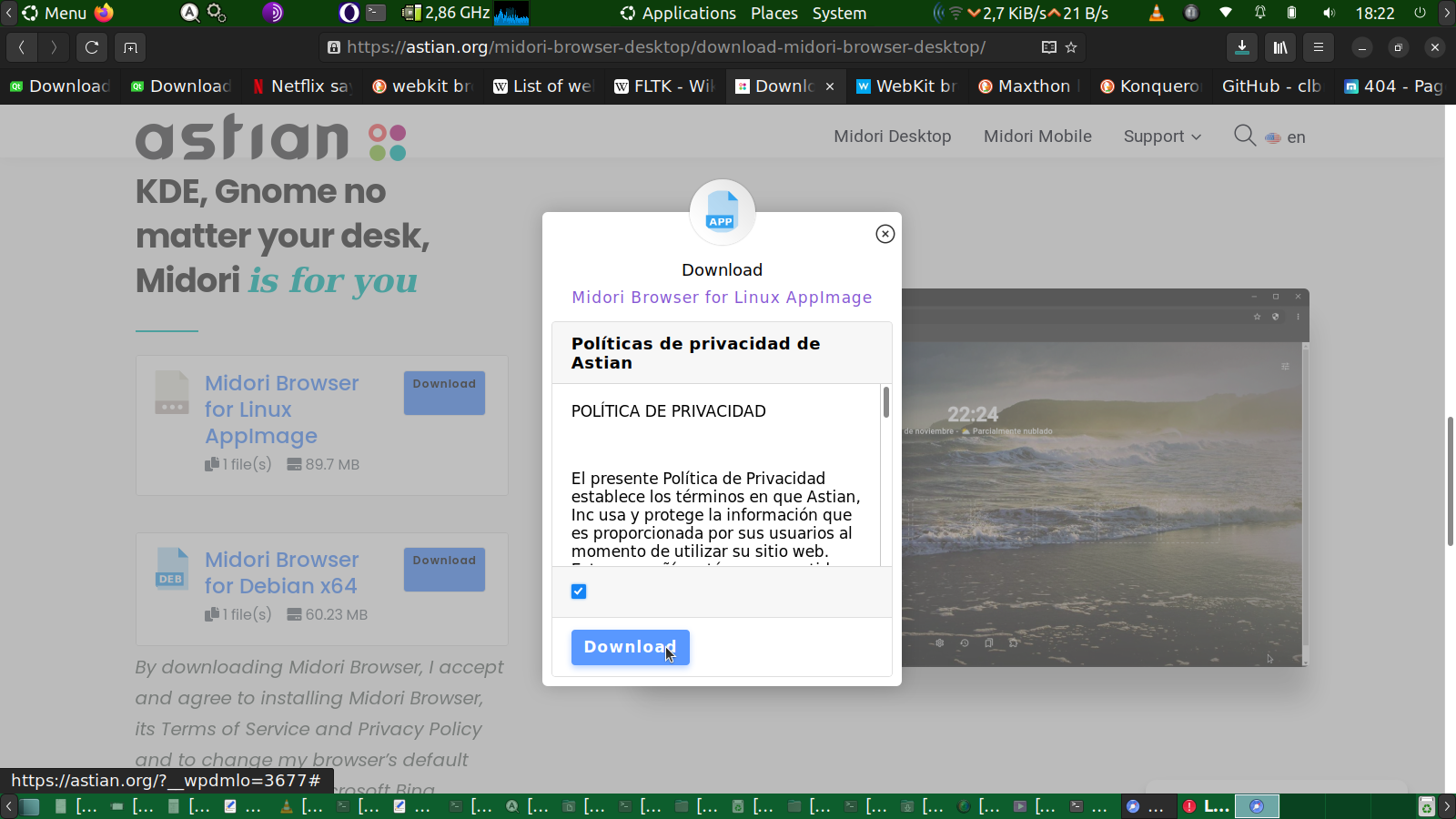Click the 'Midori Browser for Linux AppImage' dialog subtitle
This screenshot has height=819, width=1456.
[x=722, y=298]
